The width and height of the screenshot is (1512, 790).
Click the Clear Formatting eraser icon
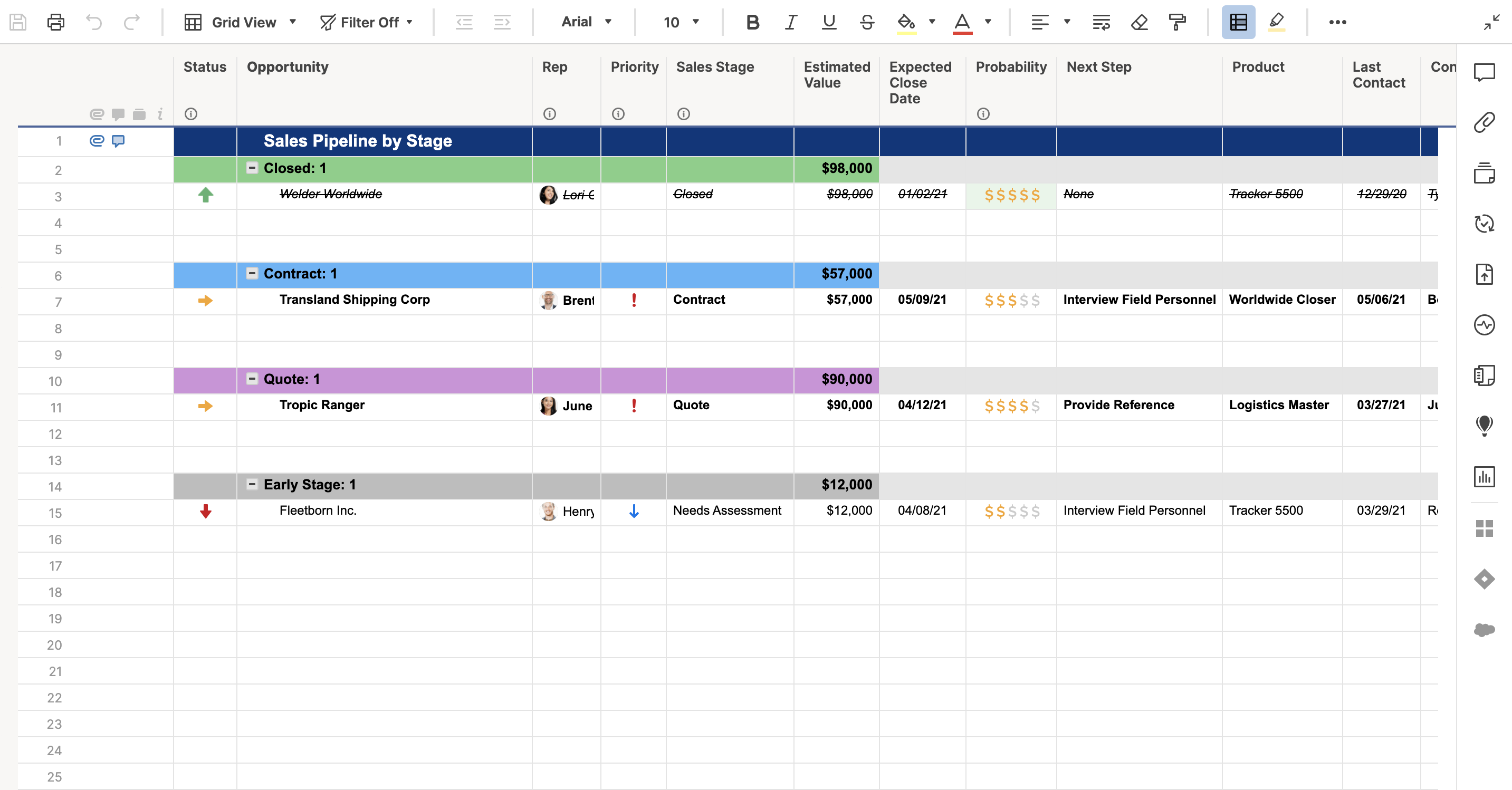1138,22
